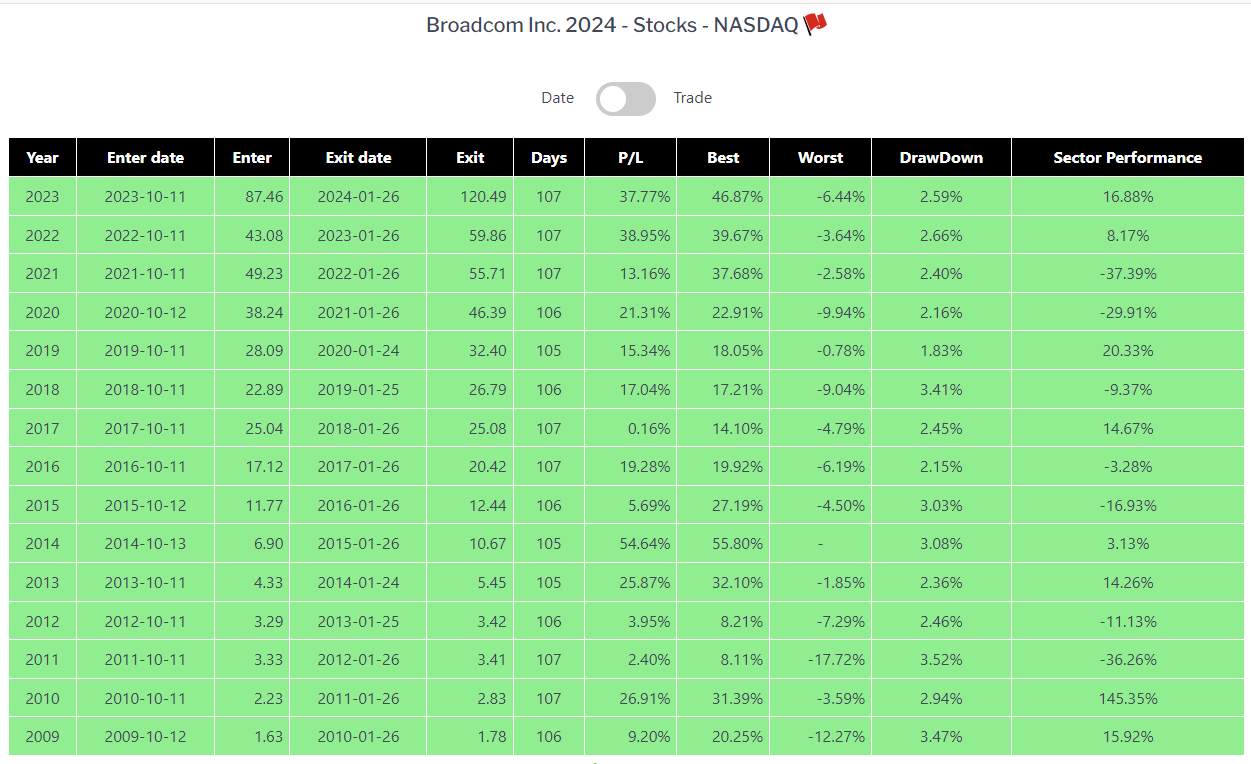Select the 2021 year cell
This screenshot has height=764, width=1251.
tap(43, 274)
